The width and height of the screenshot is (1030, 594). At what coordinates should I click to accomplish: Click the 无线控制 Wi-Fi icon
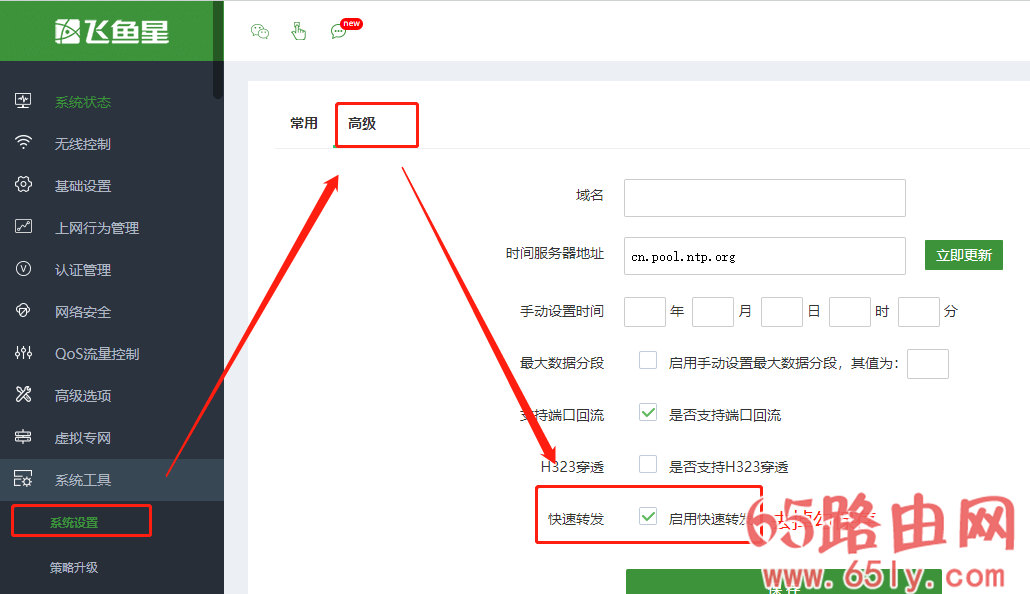[x=23, y=143]
